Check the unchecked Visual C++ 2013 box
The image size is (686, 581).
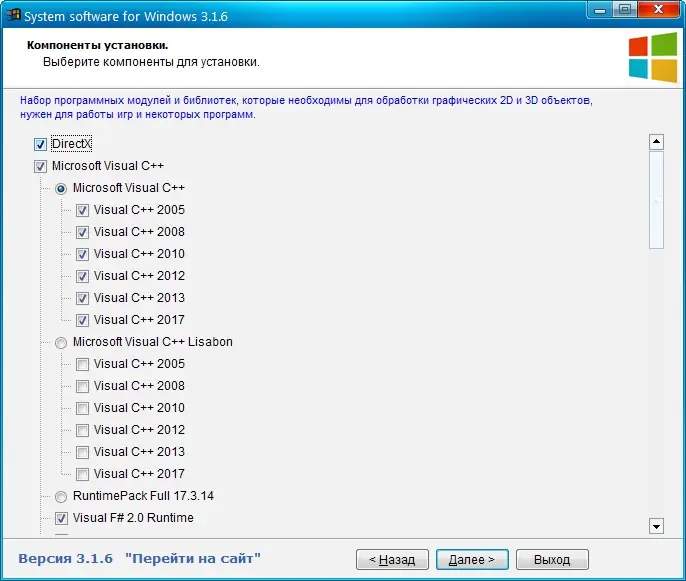coord(82,452)
